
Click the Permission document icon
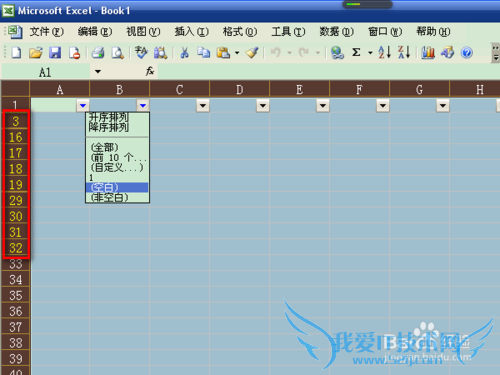click(74, 53)
